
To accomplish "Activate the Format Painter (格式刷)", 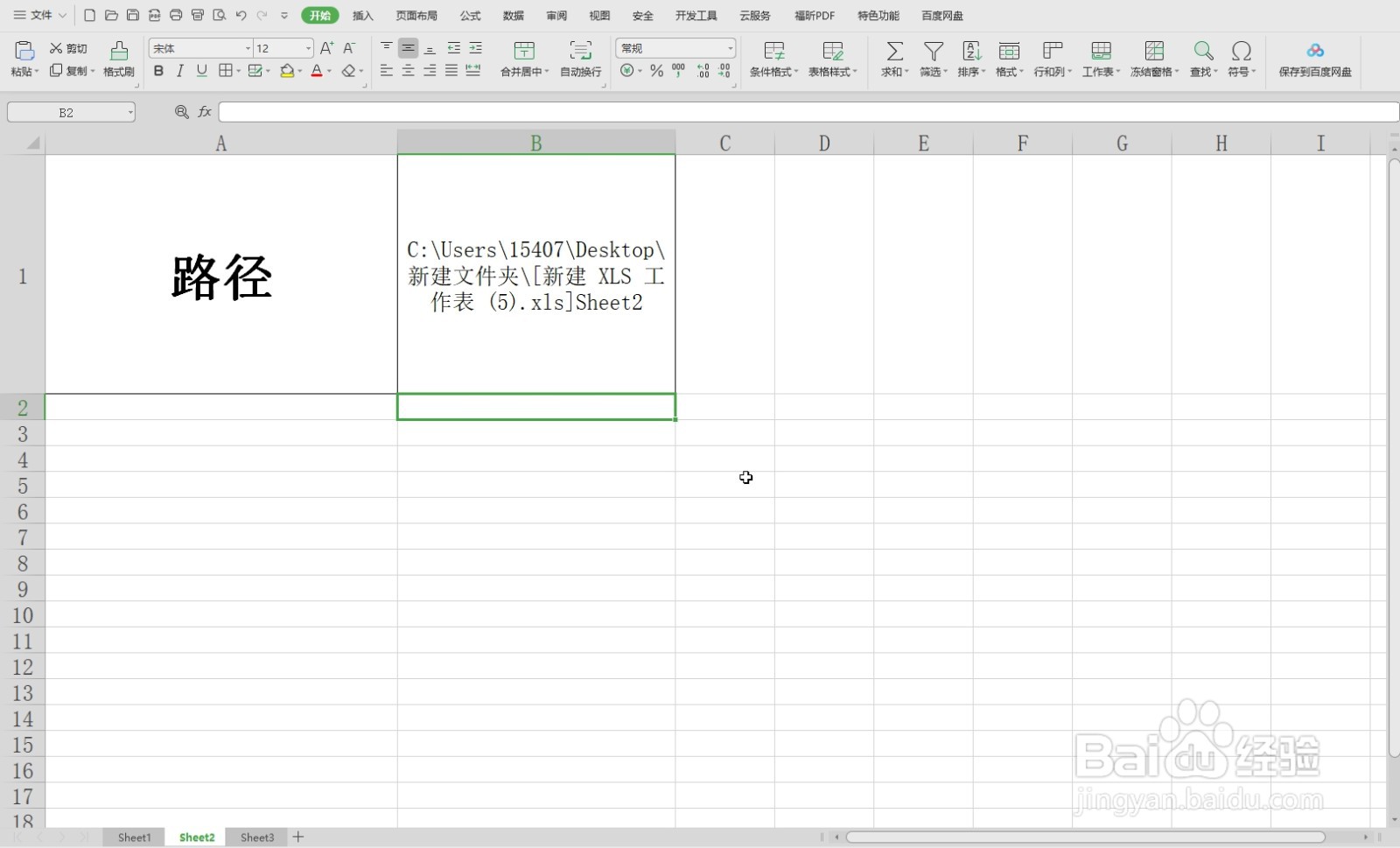I will (119, 59).
